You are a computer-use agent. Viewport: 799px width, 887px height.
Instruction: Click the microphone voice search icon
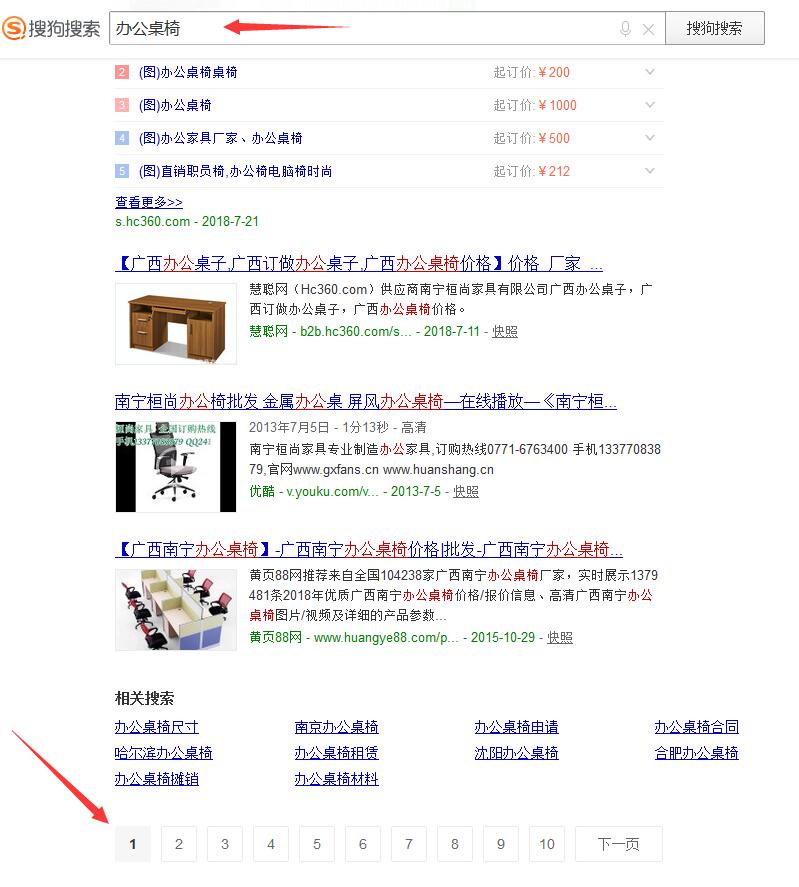tap(625, 28)
